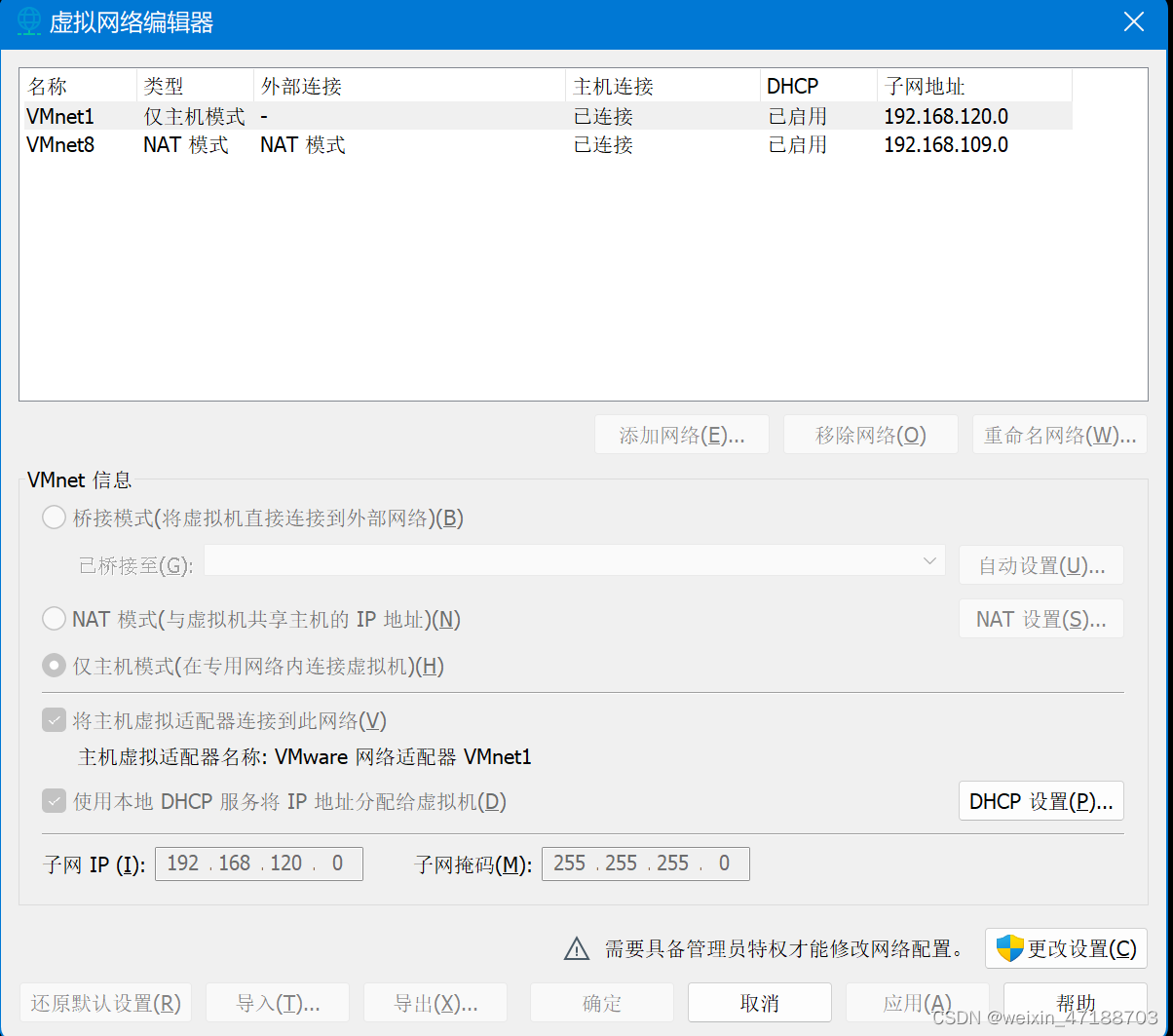Click the 导出(X)... button
Viewport: 1173px width, 1036px height.
[435, 1003]
